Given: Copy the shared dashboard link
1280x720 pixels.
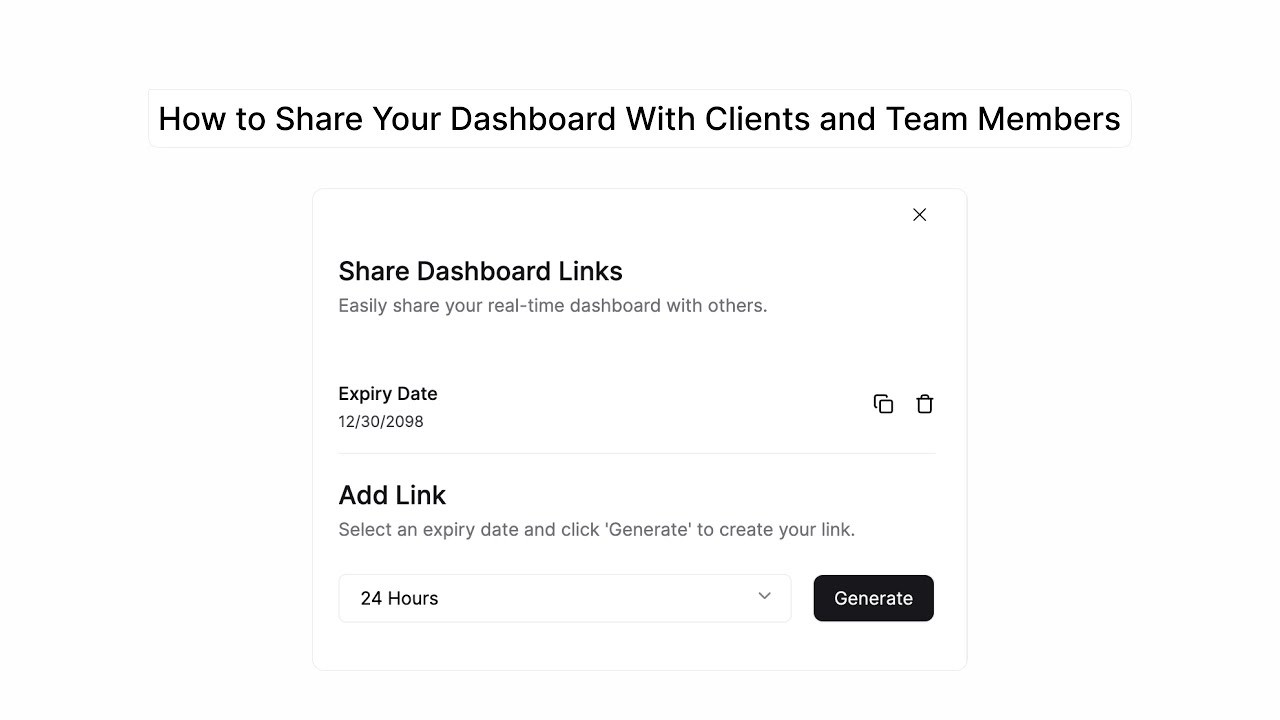Looking at the screenshot, I should [883, 404].
